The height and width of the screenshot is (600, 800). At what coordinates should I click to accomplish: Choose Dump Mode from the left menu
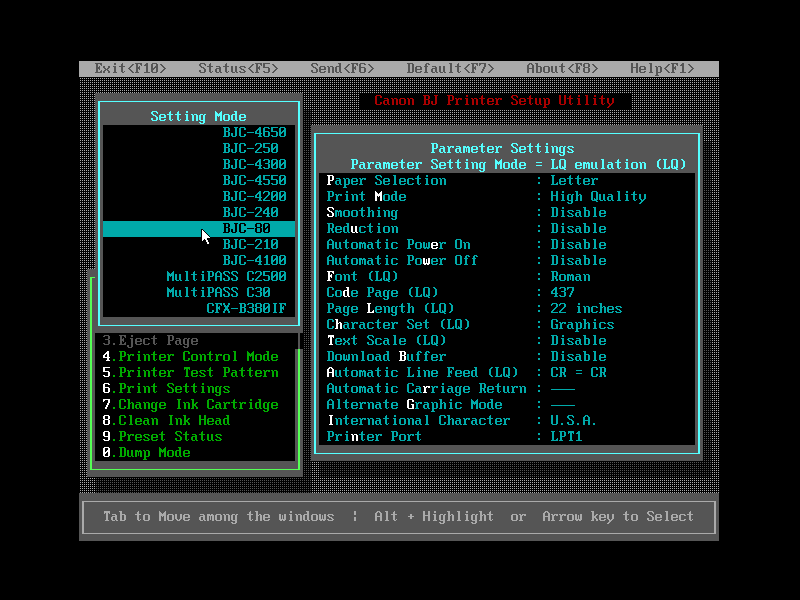[x=154, y=453]
